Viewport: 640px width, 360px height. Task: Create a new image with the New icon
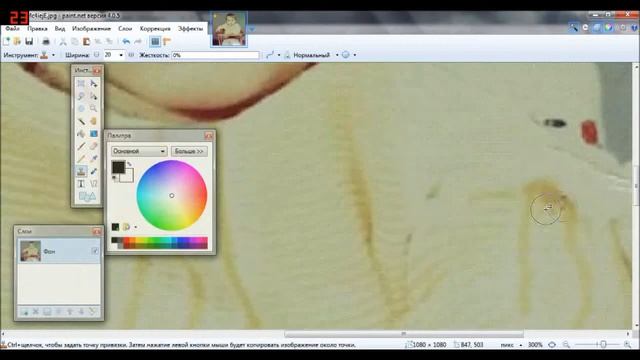point(6,41)
